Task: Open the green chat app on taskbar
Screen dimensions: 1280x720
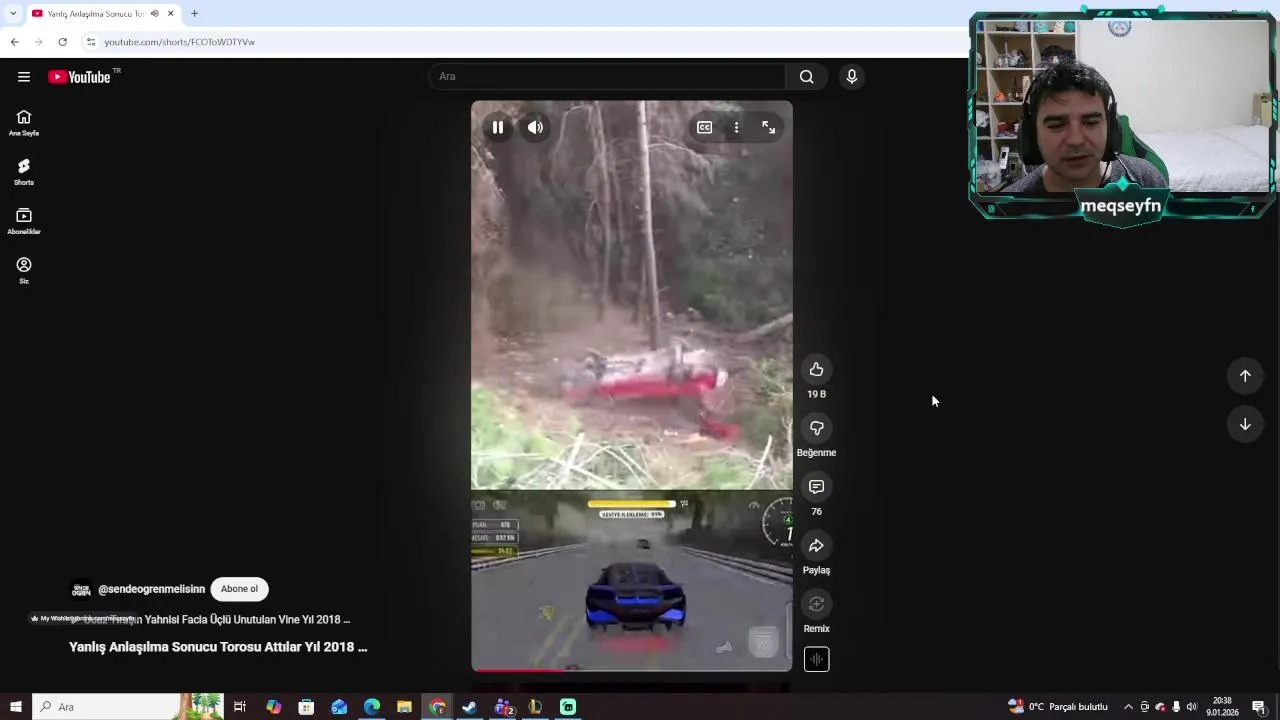Action: 568,707
